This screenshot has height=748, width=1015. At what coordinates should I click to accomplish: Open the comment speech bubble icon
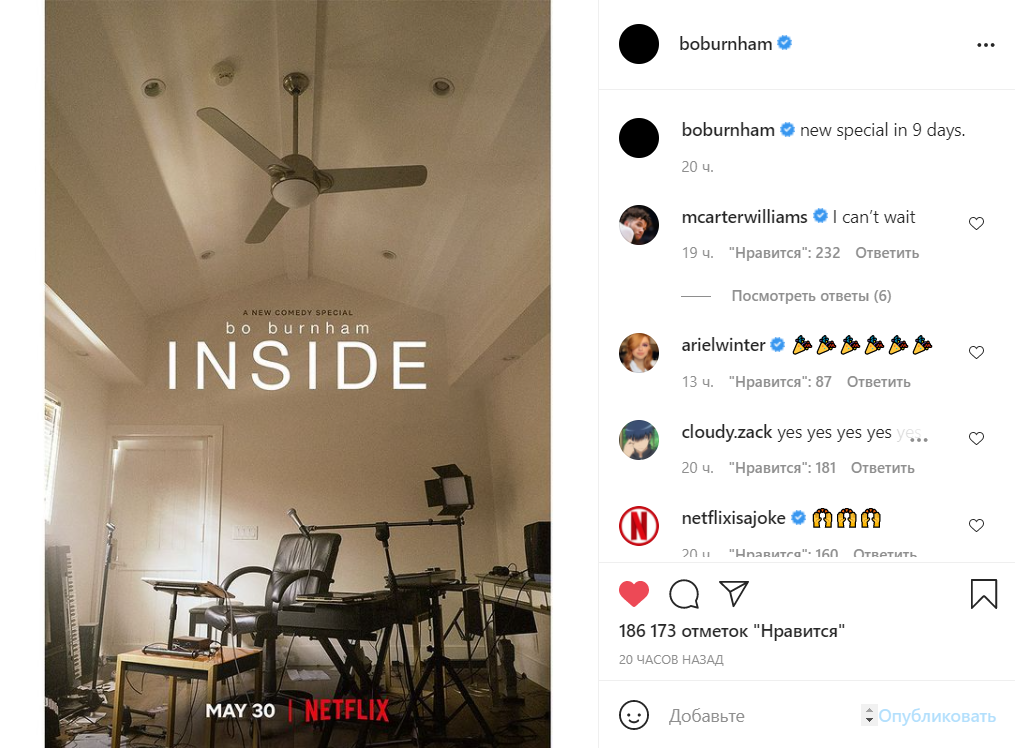click(x=684, y=594)
